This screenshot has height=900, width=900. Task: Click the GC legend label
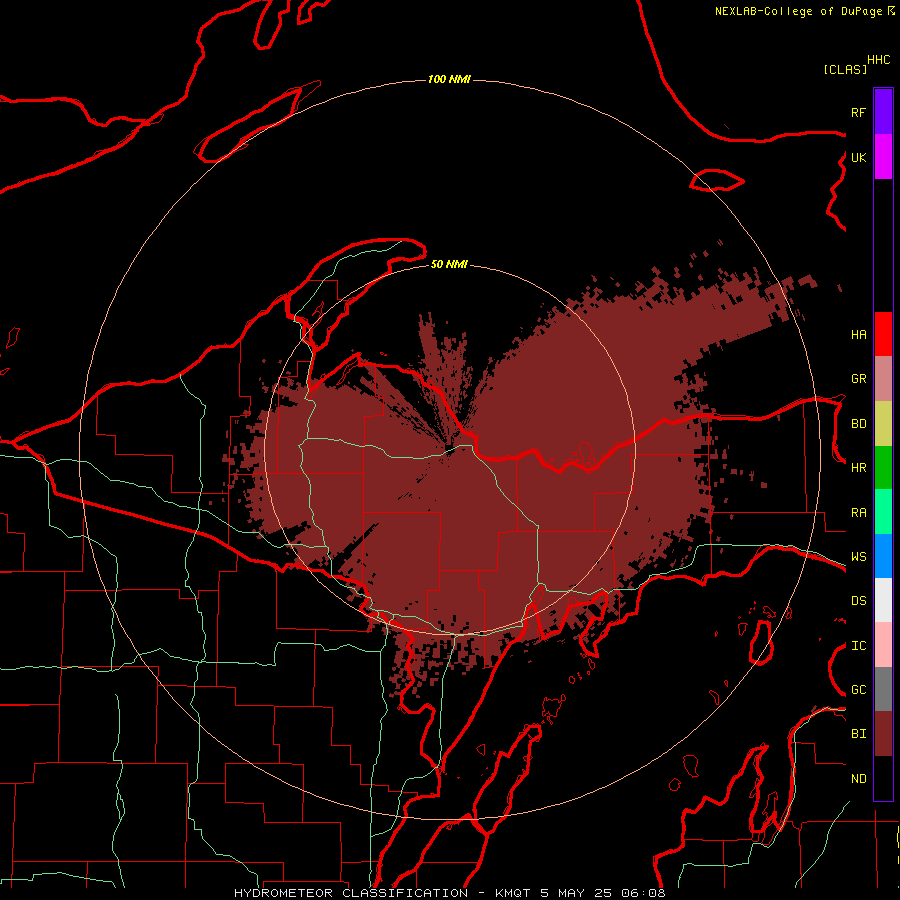point(858,690)
